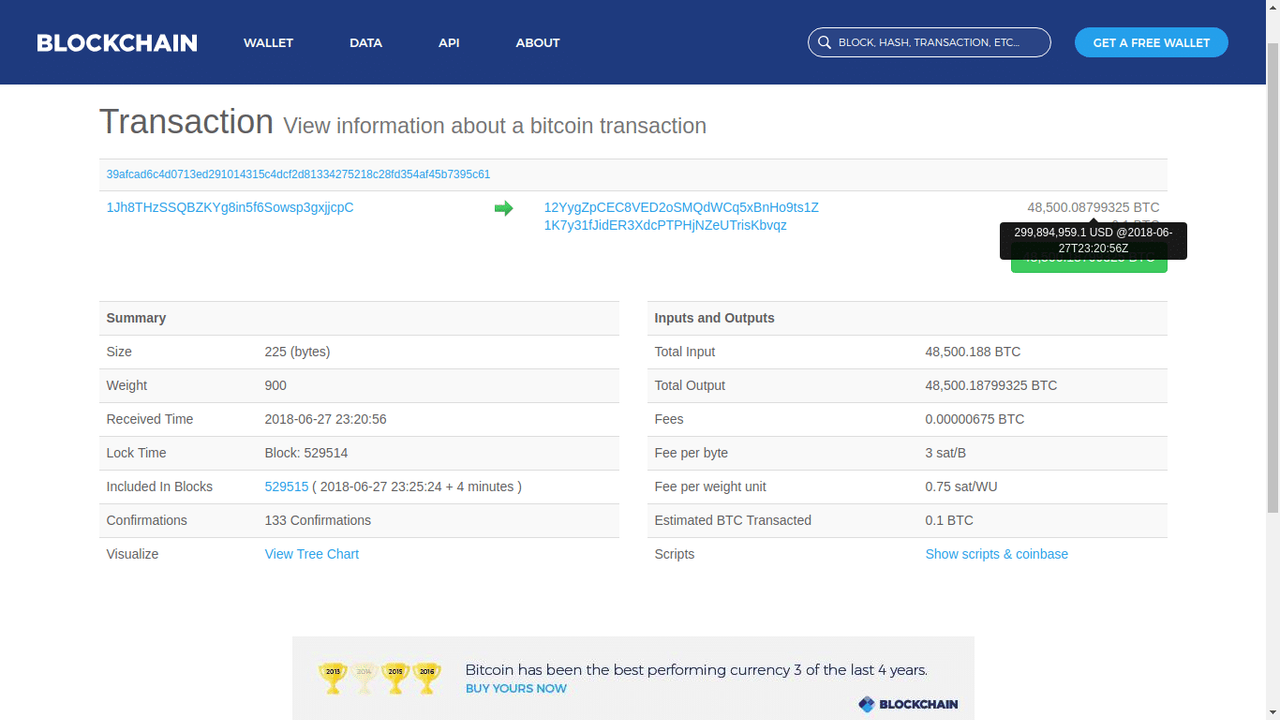The width and height of the screenshot is (1280, 720).
Task: Expand Show scripts & coinbase
Action: 996,554
